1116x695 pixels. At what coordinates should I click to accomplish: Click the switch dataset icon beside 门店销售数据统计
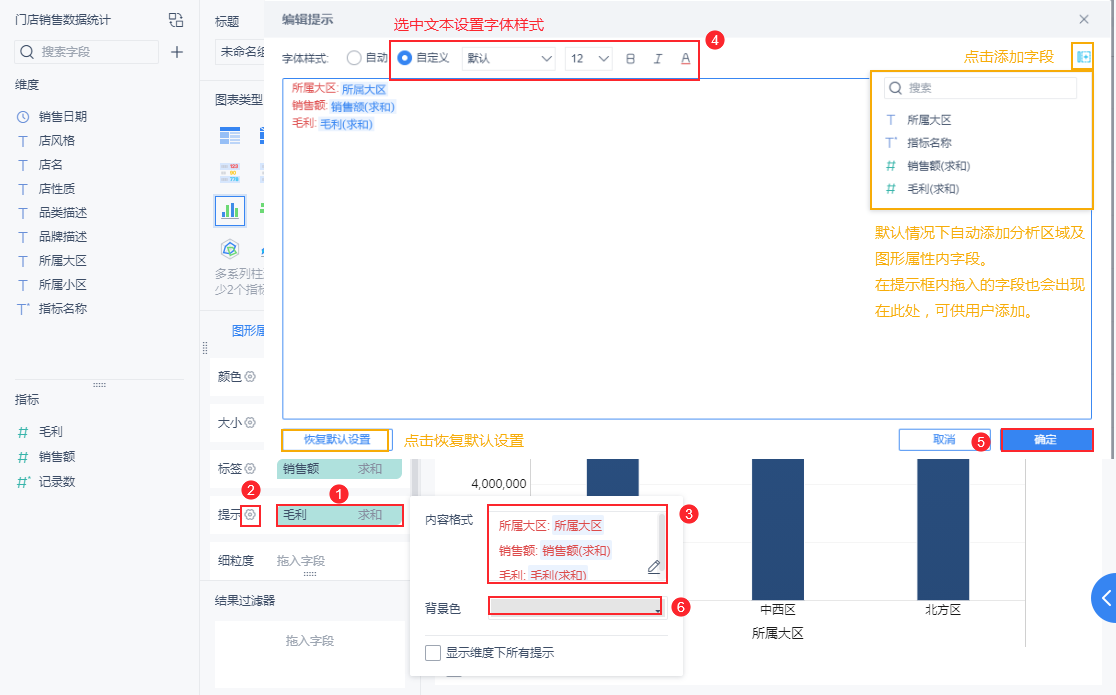click(x=176, y=20)
